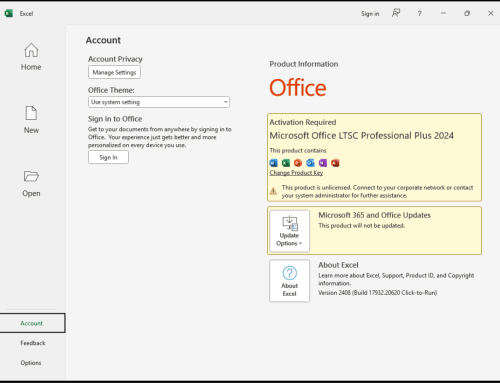Go to the Open files page

[x=31, y=183]
